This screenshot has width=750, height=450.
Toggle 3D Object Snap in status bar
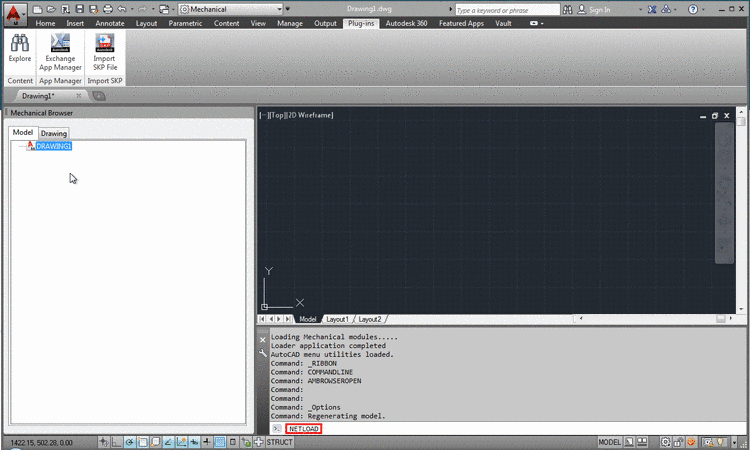(155, 442)
